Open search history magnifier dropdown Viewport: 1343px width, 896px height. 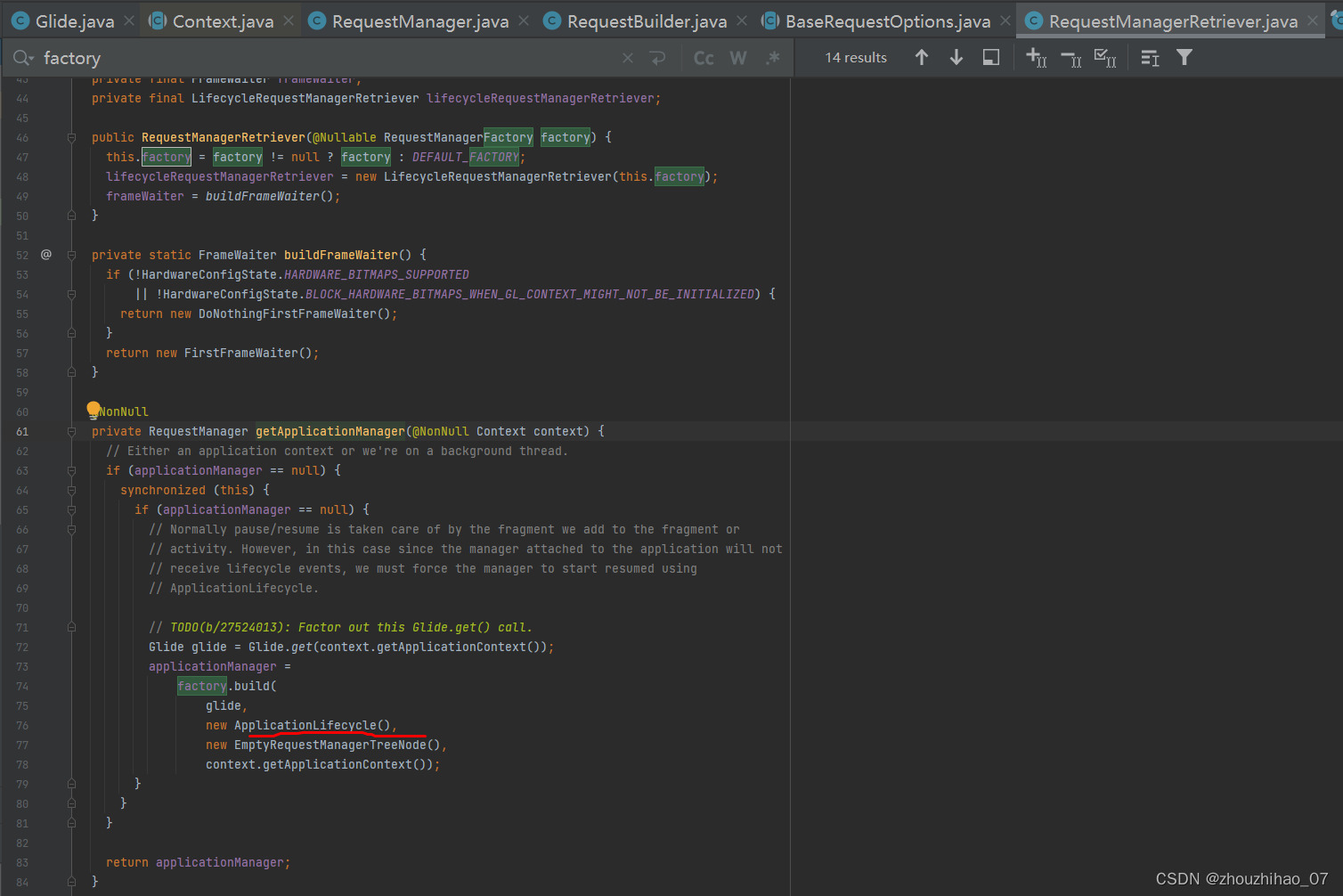22,58
